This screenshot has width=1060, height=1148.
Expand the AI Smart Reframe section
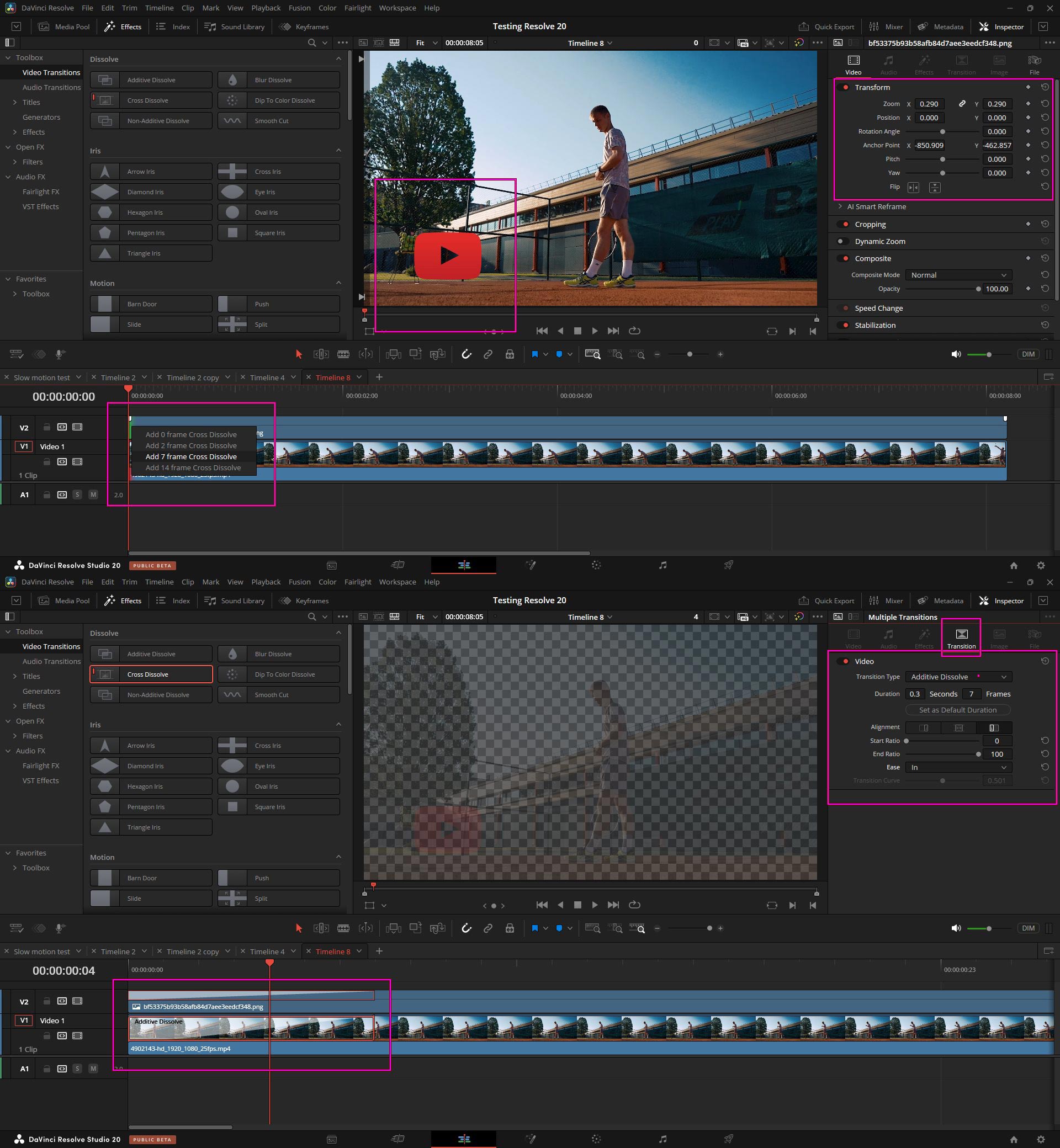(840, 206)
